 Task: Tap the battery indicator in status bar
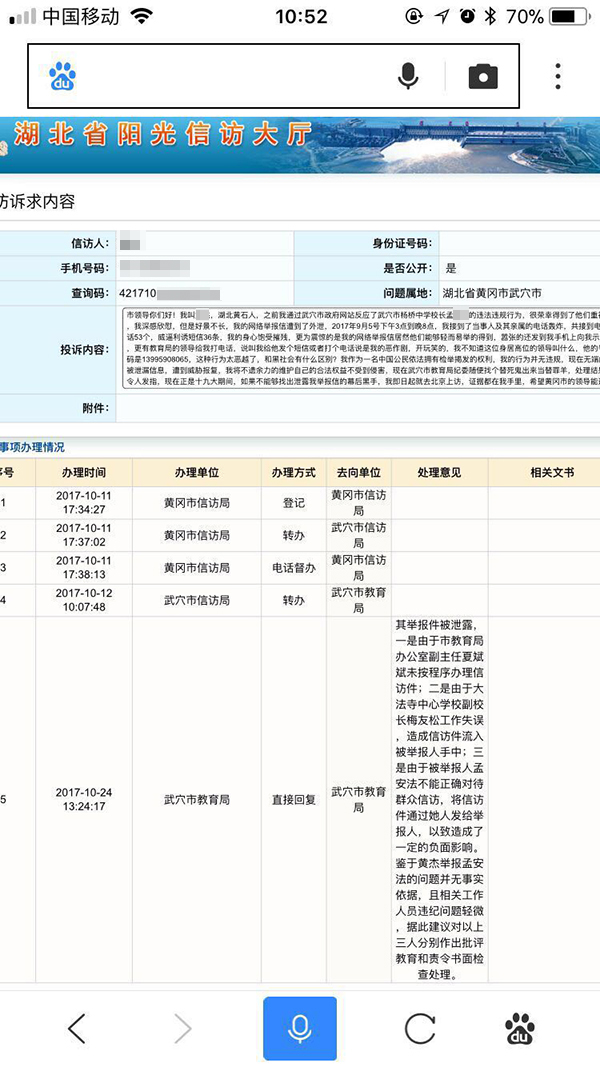tap(571, 16)
